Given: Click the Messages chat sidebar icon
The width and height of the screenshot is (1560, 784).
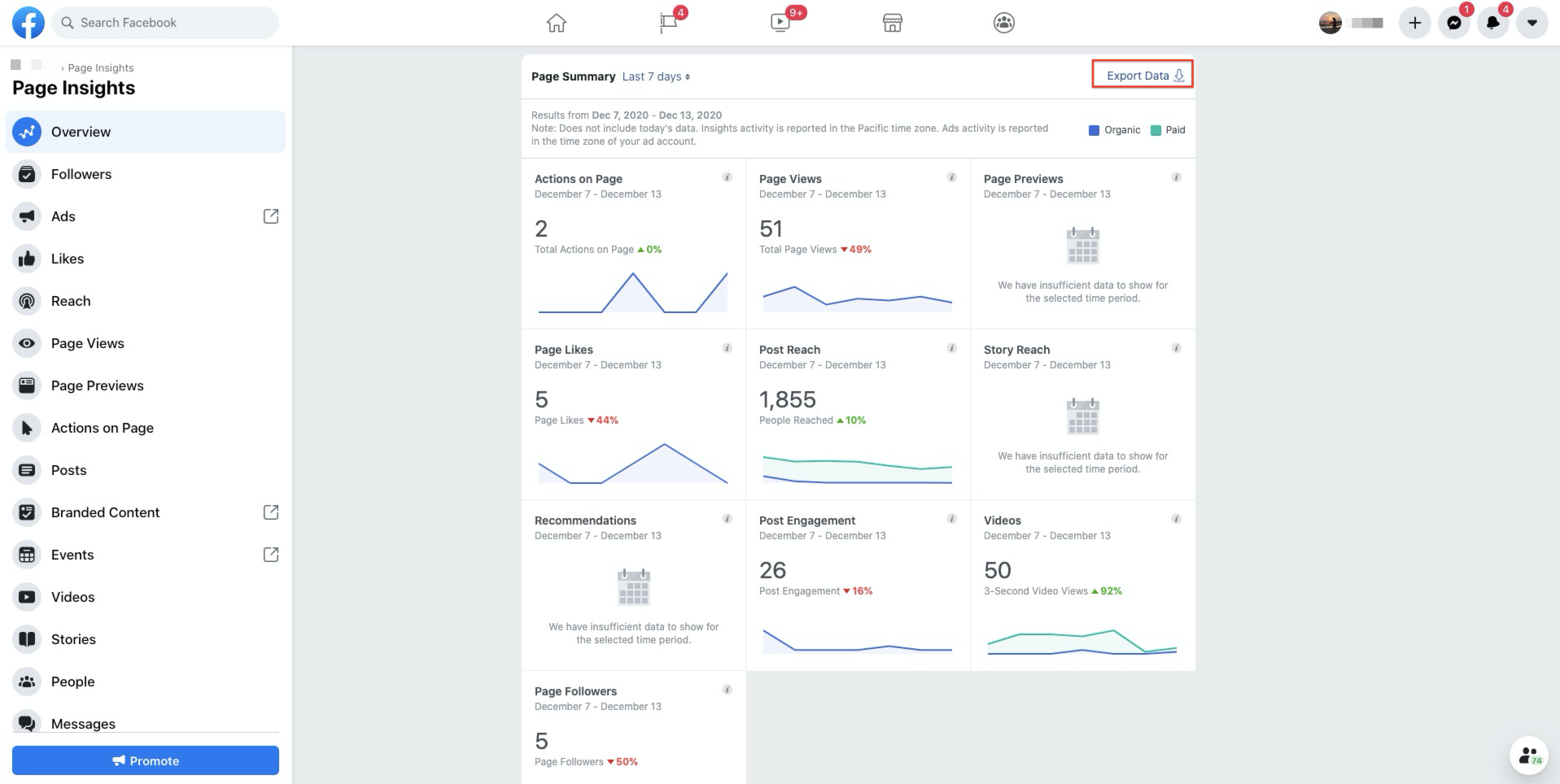Looking at the screenshot, I should (x=27, y=723).
